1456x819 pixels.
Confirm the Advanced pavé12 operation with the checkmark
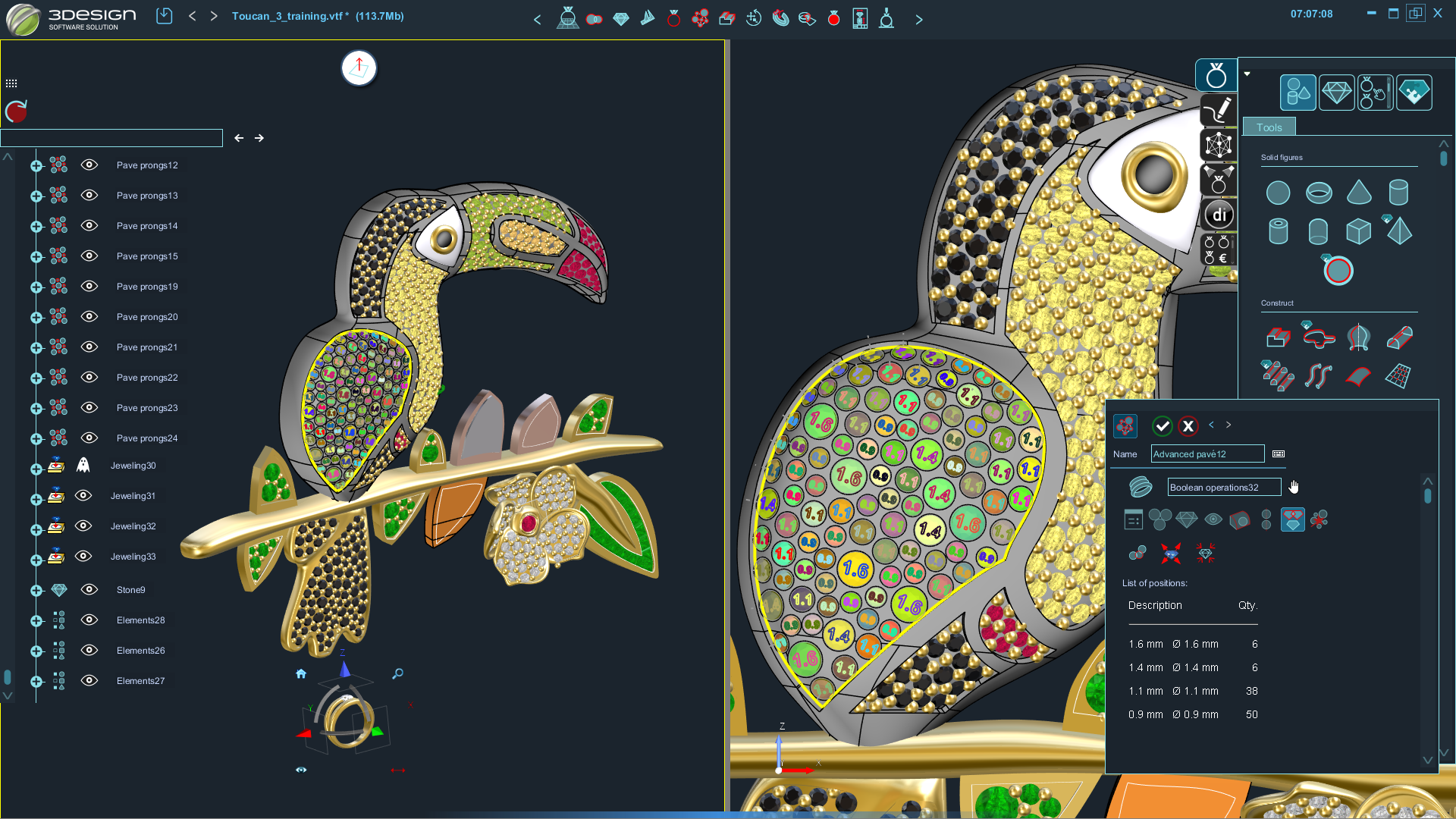(1164, 425)
